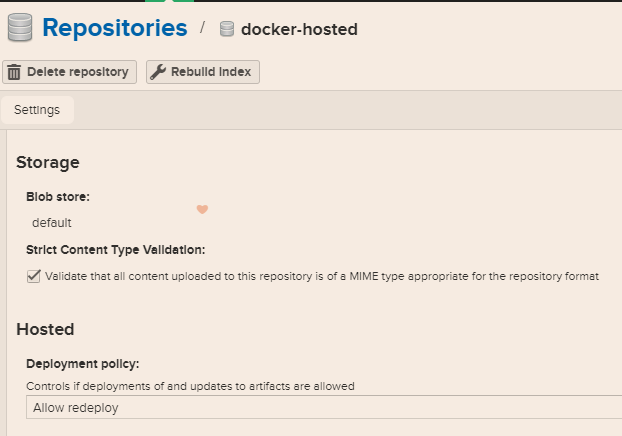Toggle the MIME type validation checkbox
The height and width of the screenshot is (436, 622).
pyautogui.click(x=34, y=276)
